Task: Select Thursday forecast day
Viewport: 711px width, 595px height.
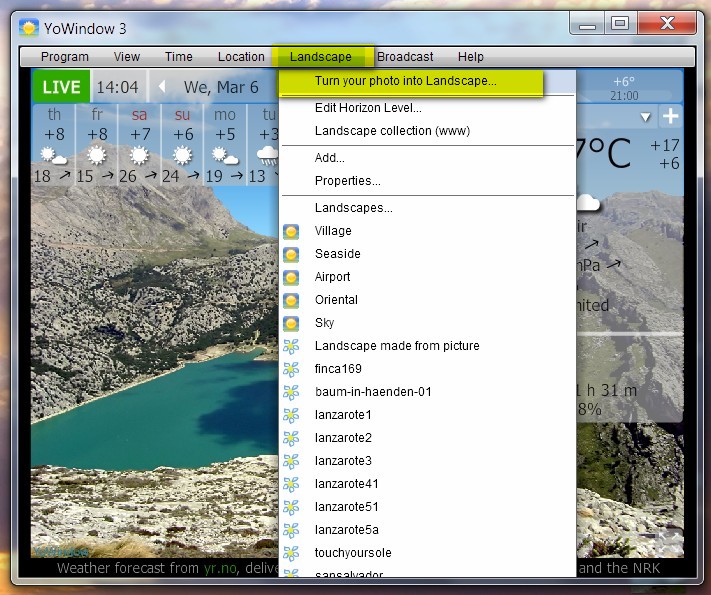Action: (54, 145)
